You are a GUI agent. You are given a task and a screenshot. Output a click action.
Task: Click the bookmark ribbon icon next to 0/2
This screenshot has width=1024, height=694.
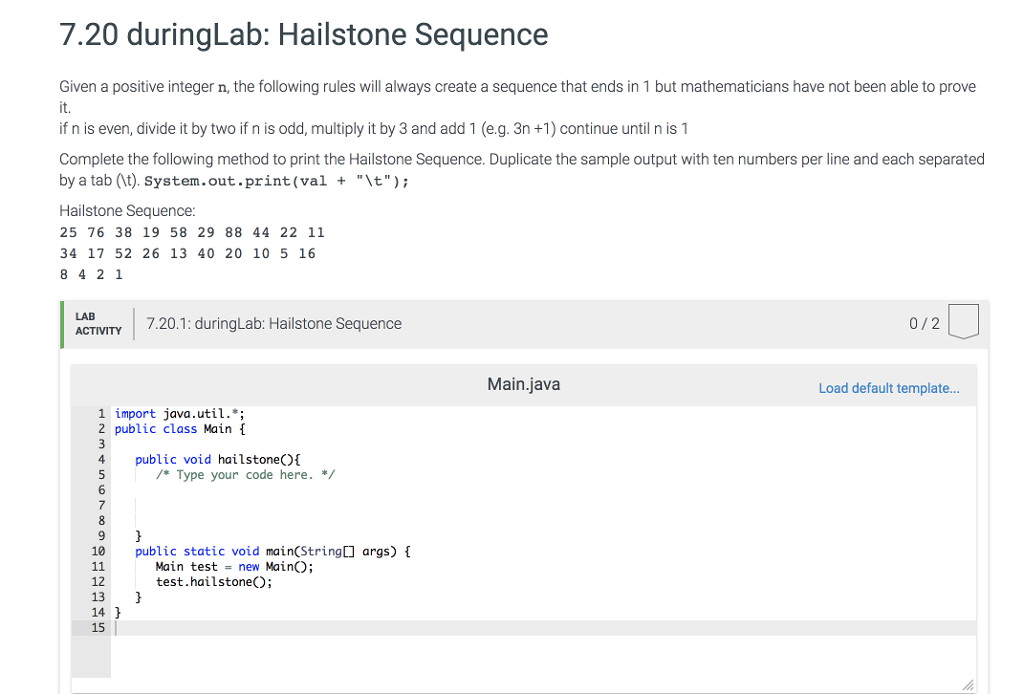pos(962,319)
